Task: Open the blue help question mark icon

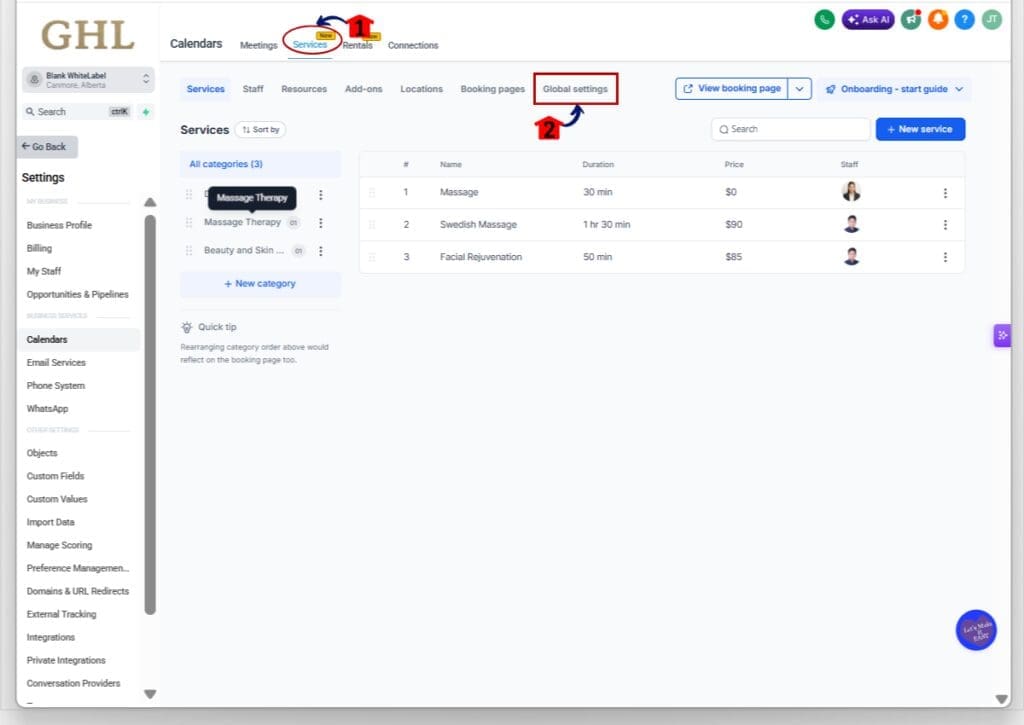Action: (965, 20)
